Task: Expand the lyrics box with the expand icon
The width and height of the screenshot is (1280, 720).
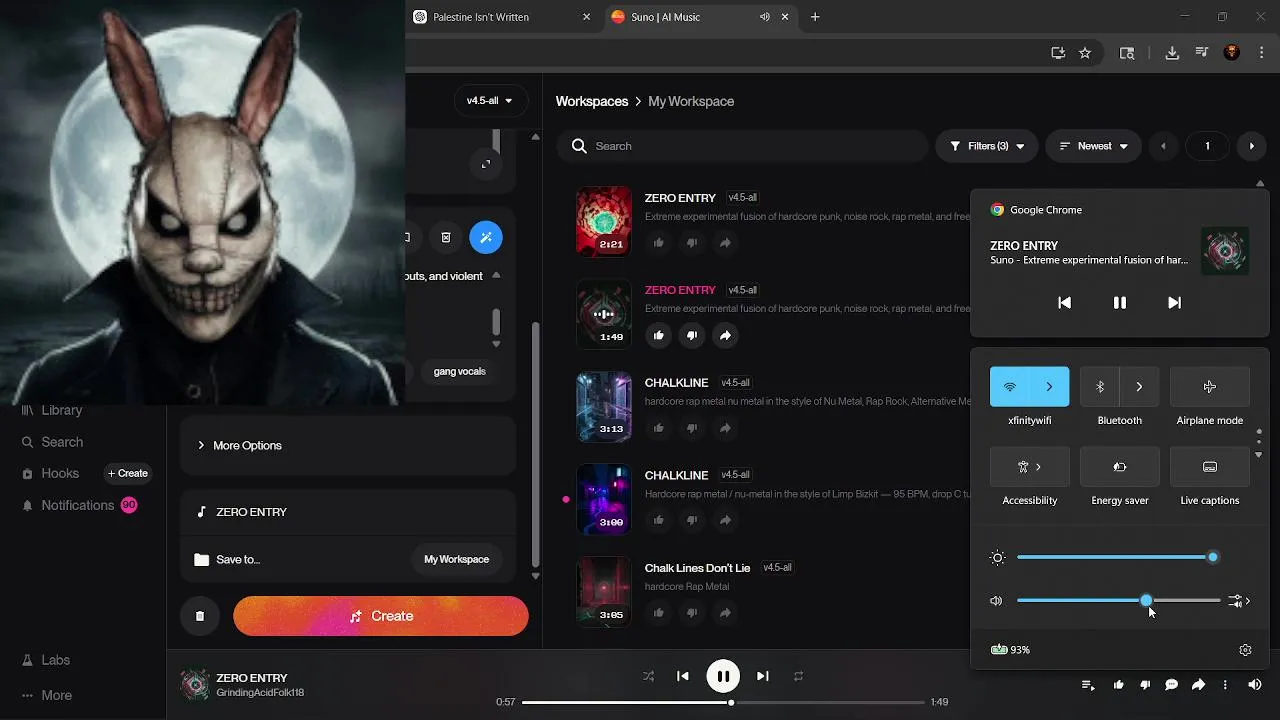Action: [x=486, y=164]
